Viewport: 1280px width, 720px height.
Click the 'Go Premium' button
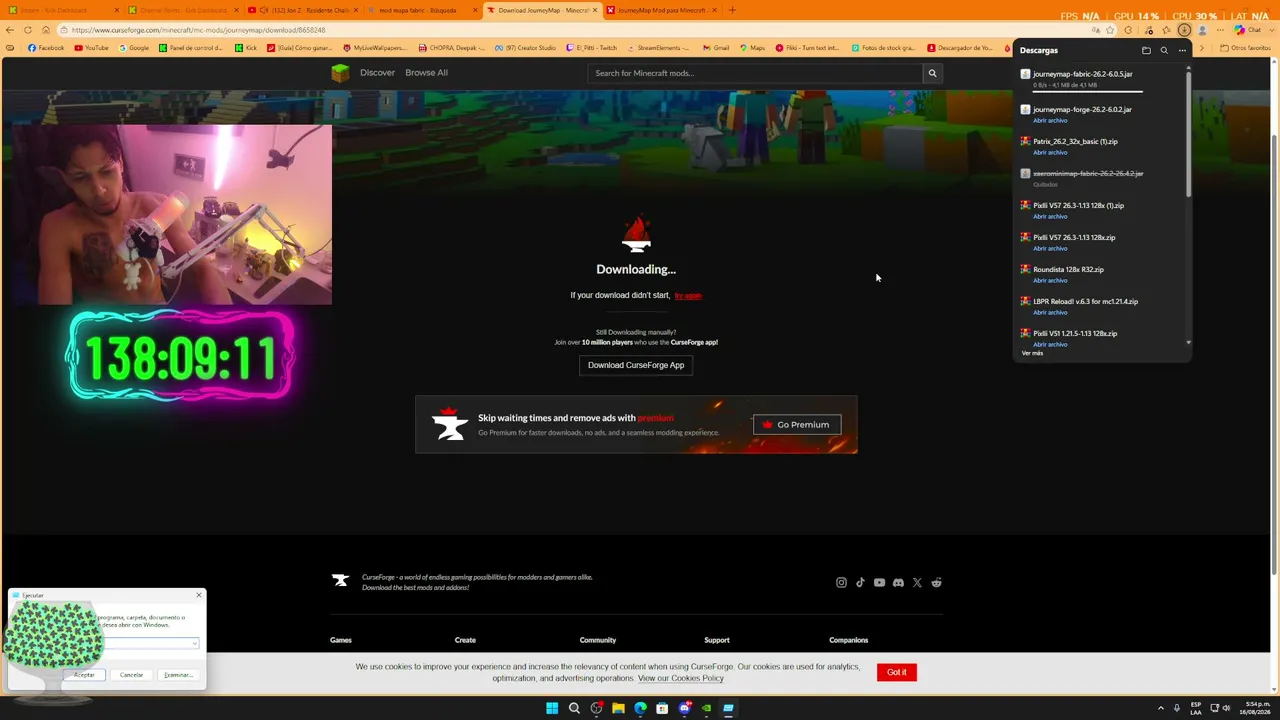click(797, 425)
